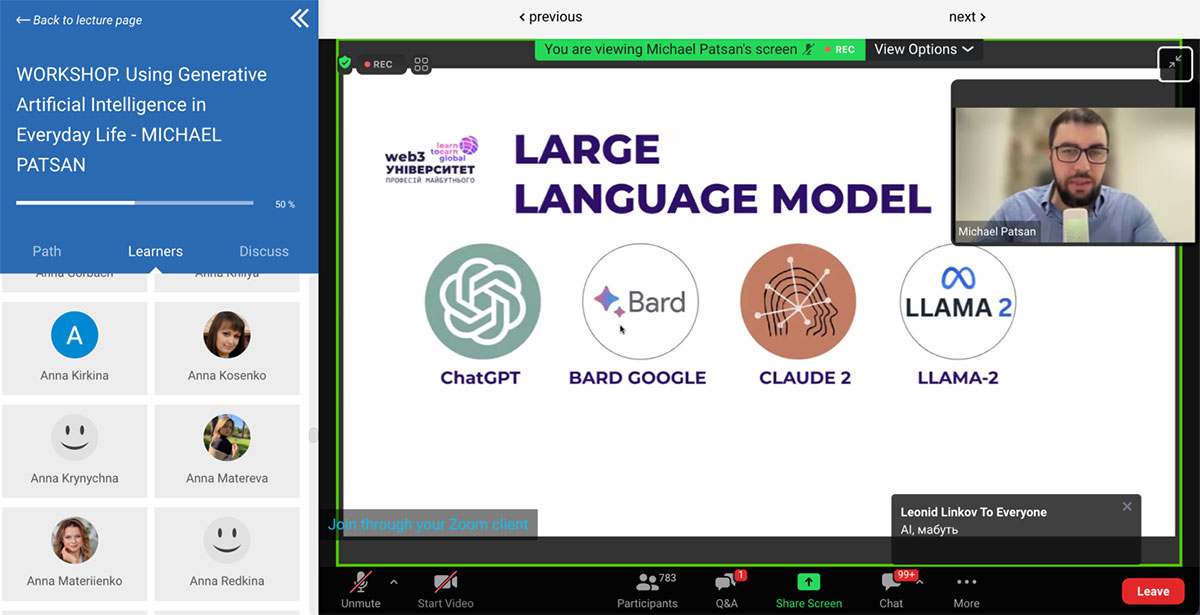Start Video camera toggle
1200x615 pixels.
[x=445, y=590]
